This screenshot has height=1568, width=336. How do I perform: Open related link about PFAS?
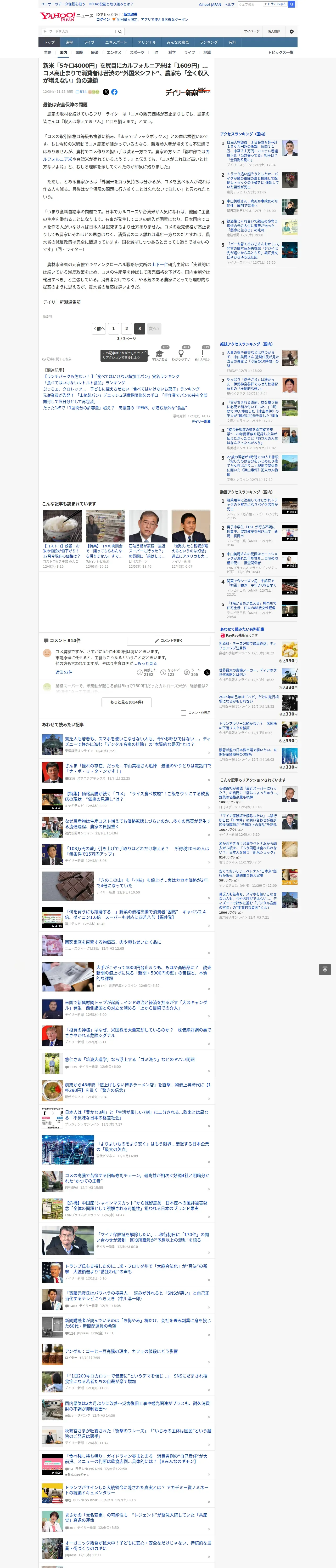point(115,408)
